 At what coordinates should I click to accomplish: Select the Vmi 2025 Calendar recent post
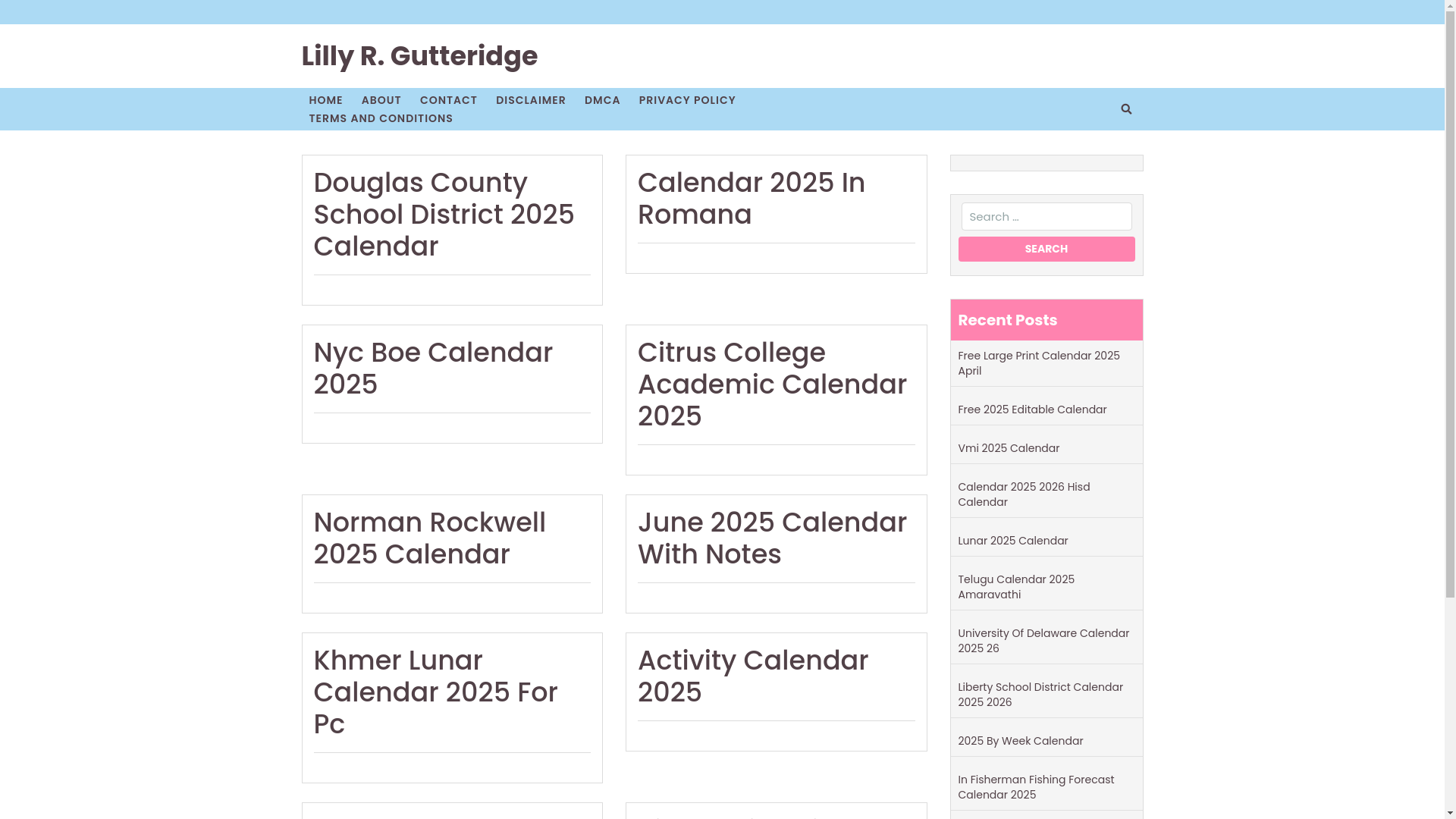click(x=1008, y=448)
